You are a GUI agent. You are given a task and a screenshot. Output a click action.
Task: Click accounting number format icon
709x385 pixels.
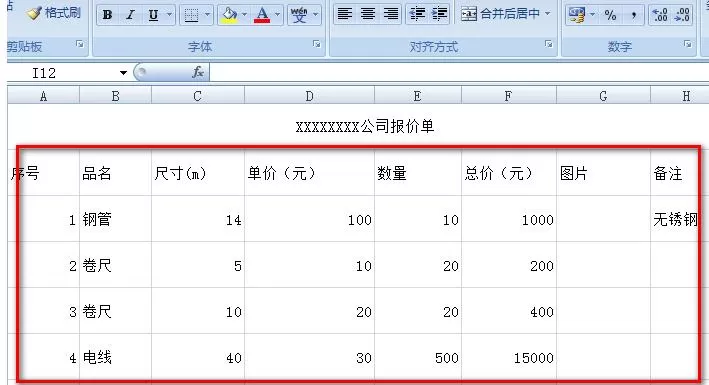(577, 15)
